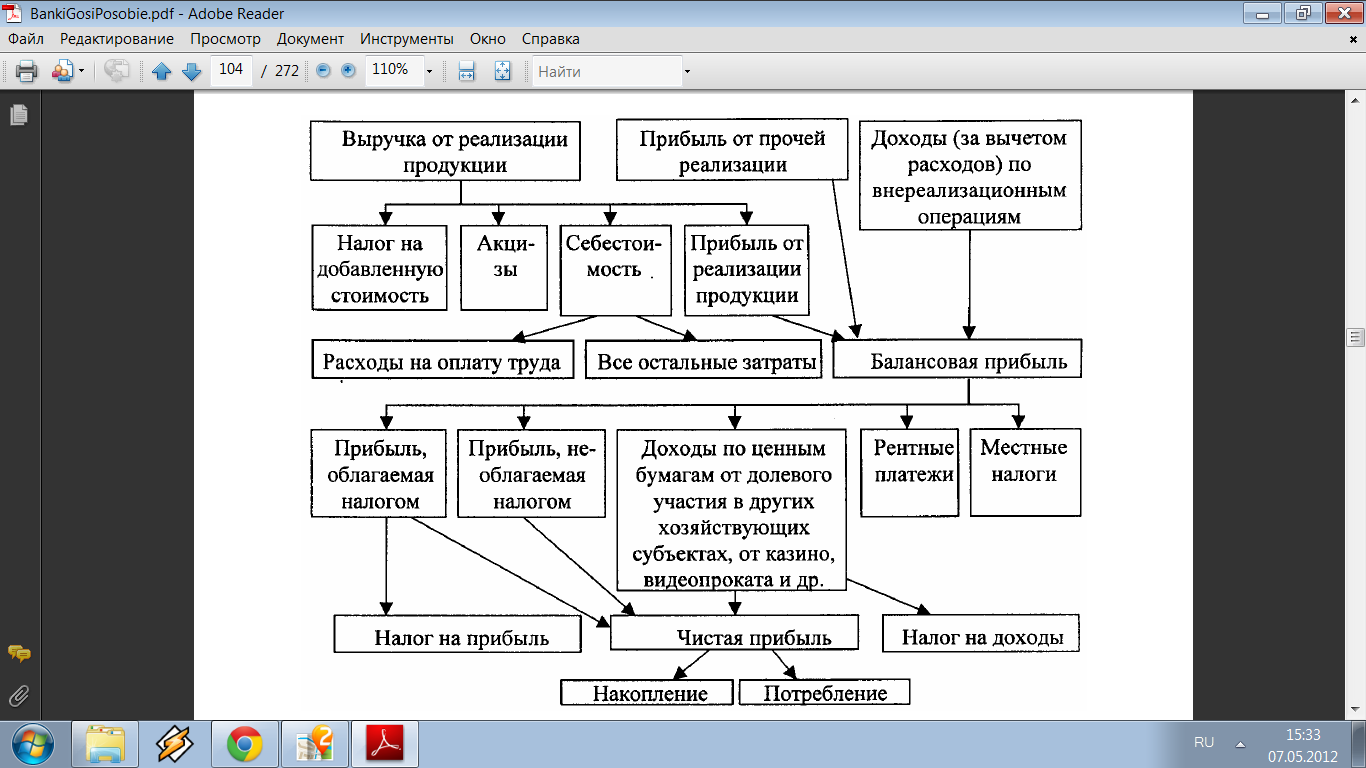
Task: Click the 'Налог на доходы' text
Action: [x=983, y=637]
